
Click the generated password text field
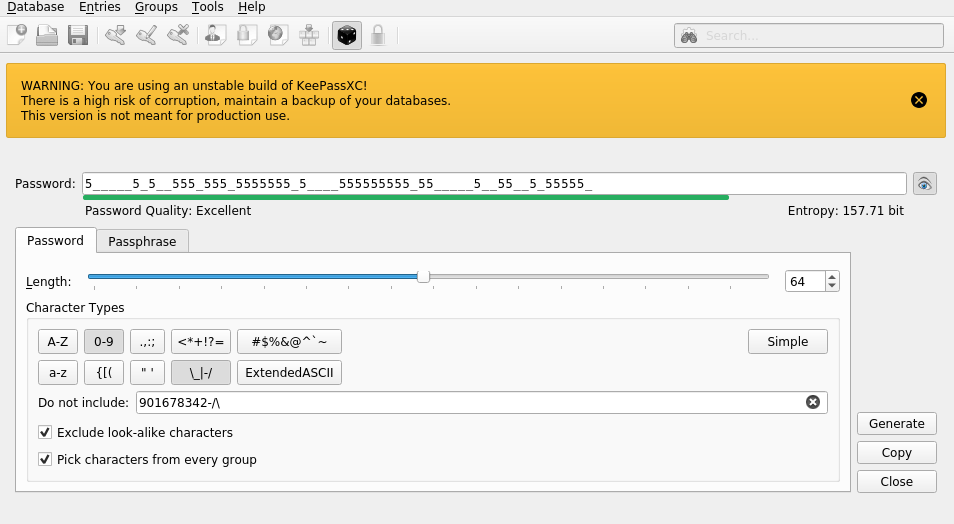pos(494,184)
